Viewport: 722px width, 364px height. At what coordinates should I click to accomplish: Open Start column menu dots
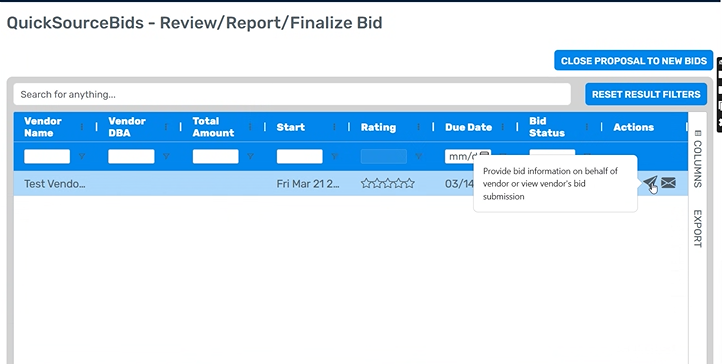point(335,127)
